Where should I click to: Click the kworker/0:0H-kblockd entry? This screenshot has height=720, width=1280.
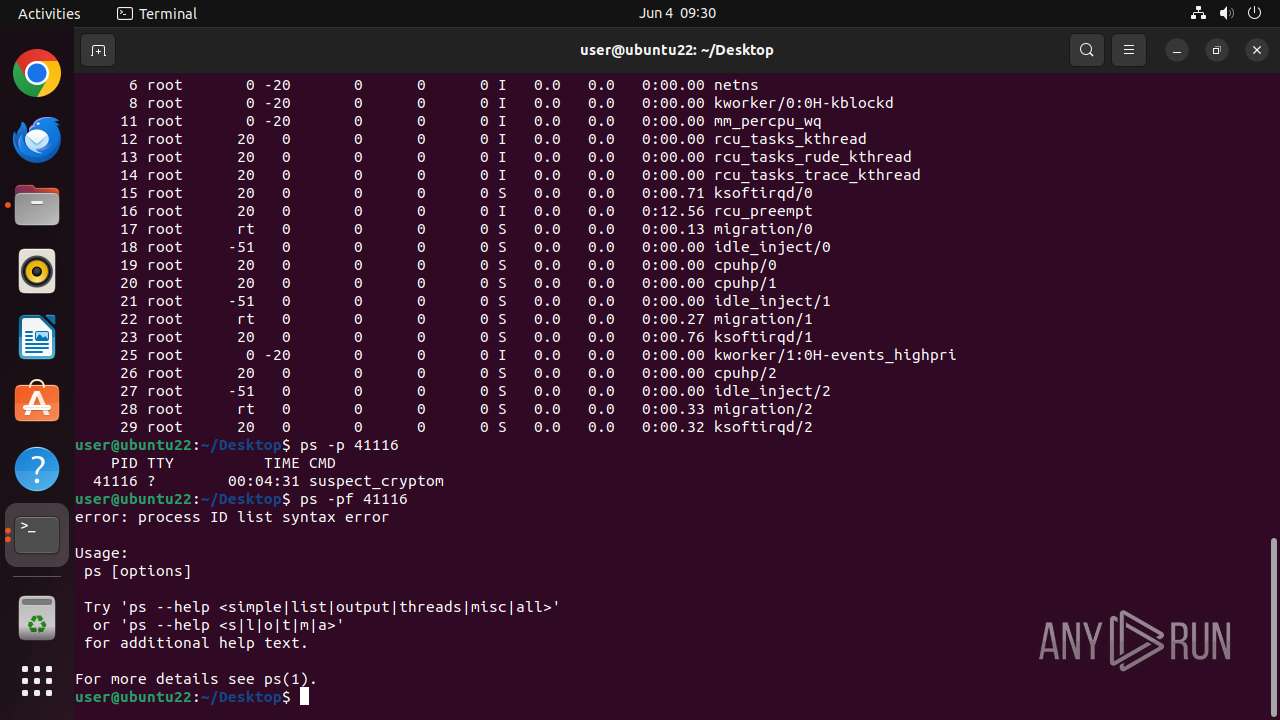804,103
